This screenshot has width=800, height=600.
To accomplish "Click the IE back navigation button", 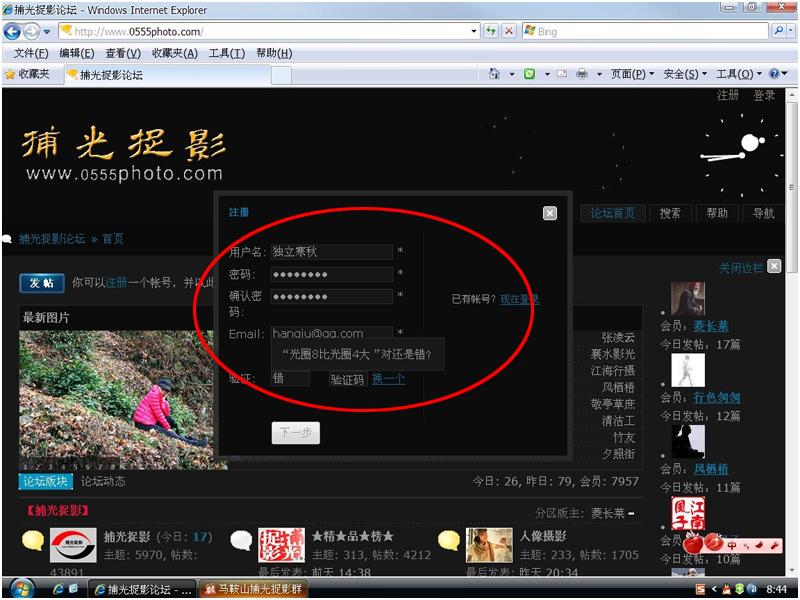I will [x=13, y=32].
